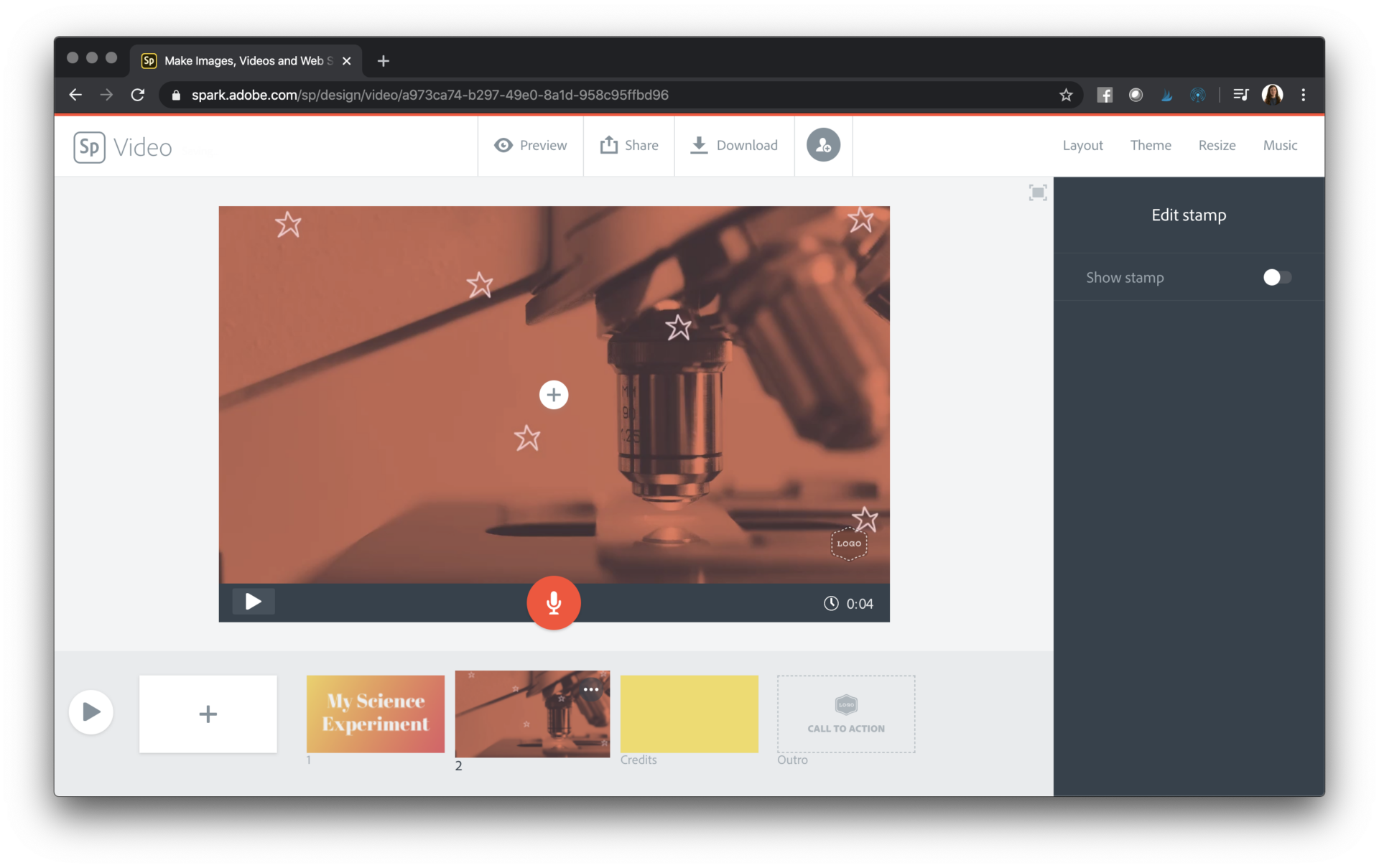Click the LOGO stamp placeholder on the video

848,544
